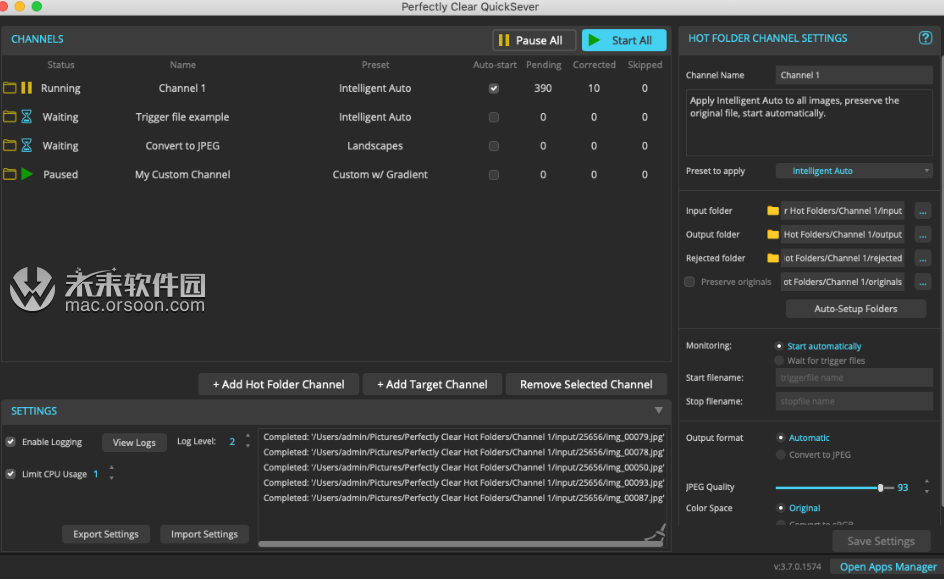Click the Start filename field
The width and height of the screenshot is (944, 581).
854,377
